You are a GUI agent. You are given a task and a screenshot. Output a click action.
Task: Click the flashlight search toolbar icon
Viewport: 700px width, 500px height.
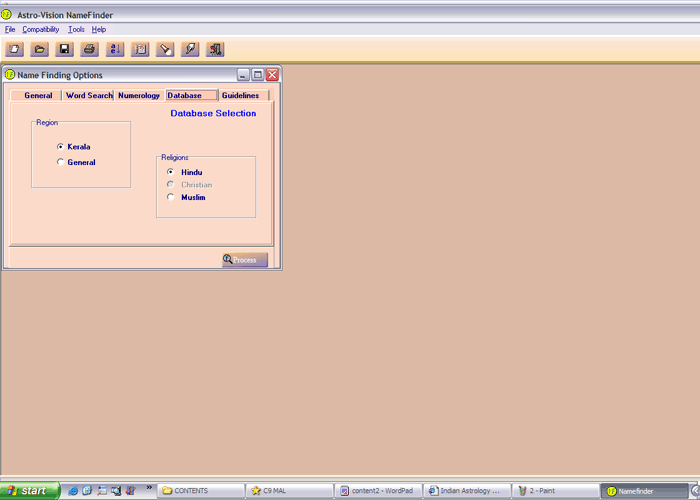165,49
